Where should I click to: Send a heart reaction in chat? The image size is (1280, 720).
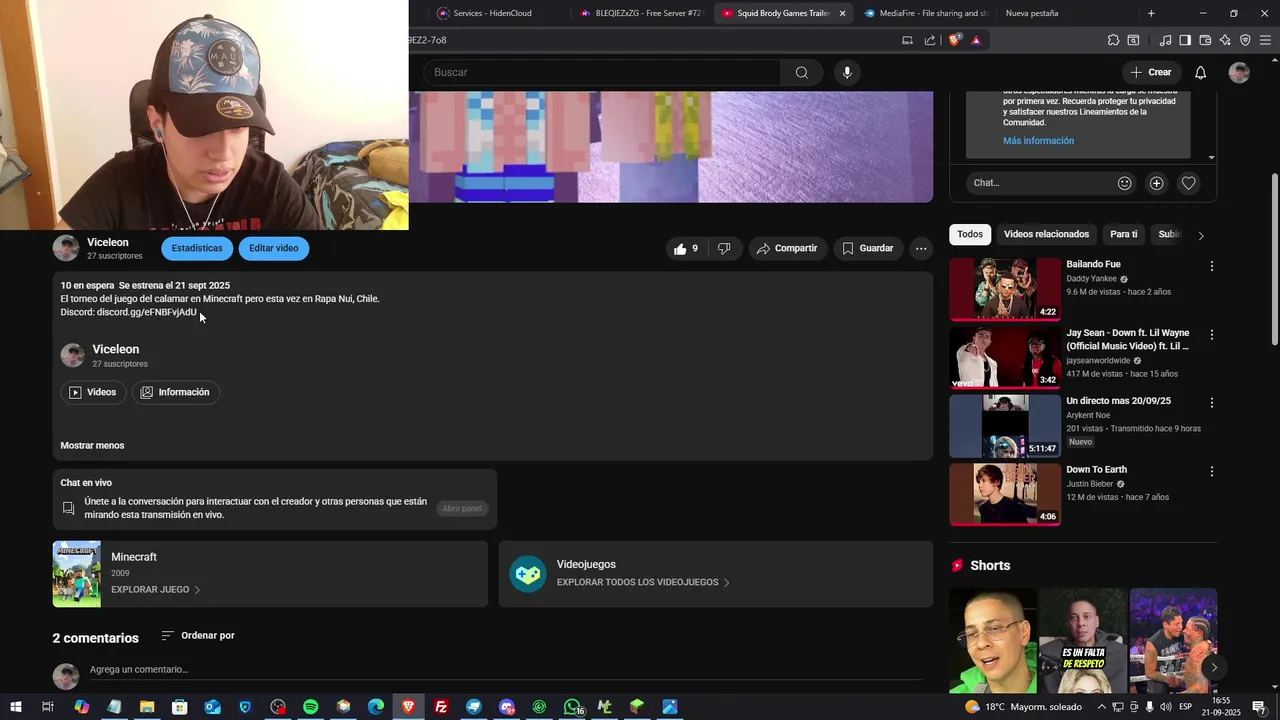tap(1189, 183)
